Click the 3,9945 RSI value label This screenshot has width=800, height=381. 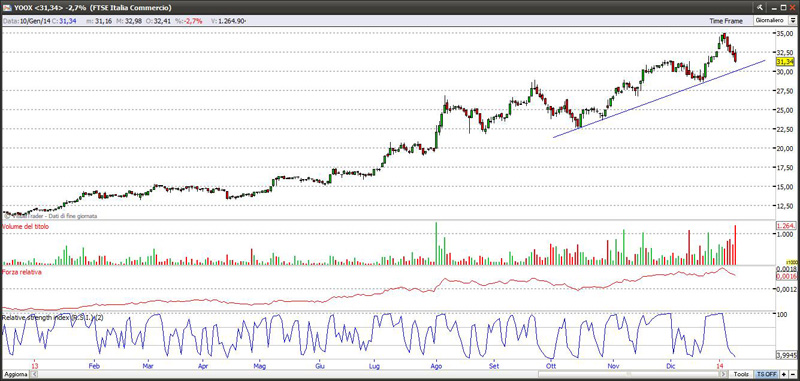pyautogui.click(x=786, y=354)
